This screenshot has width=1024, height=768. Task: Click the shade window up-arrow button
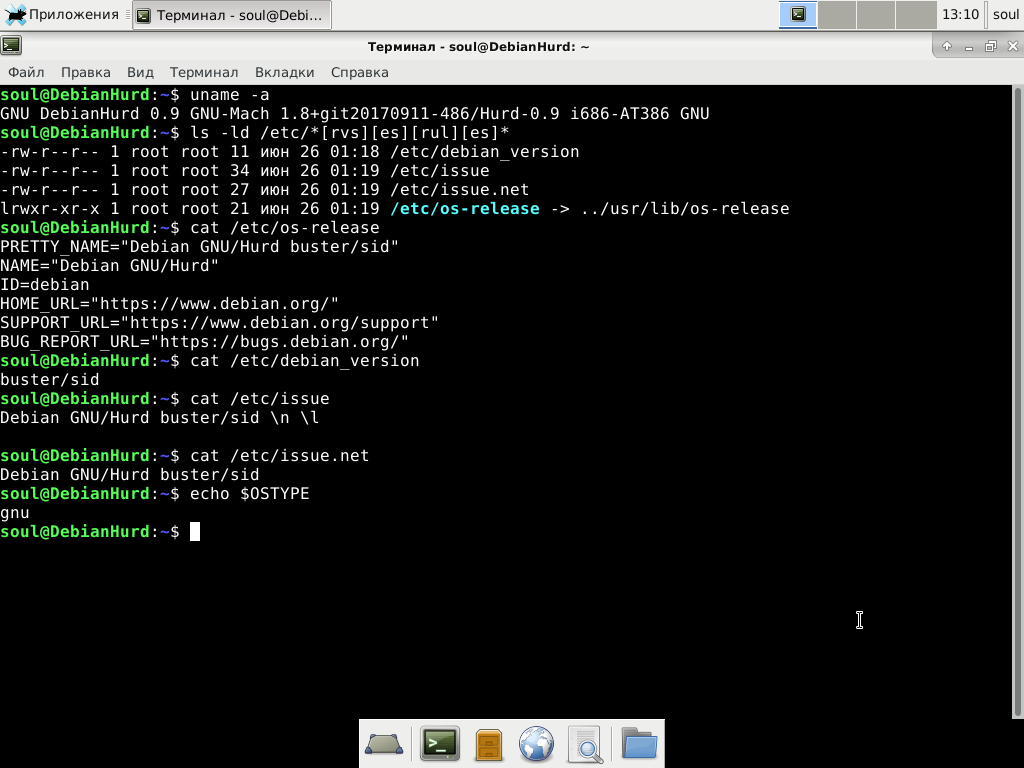[x=946, y=46]
